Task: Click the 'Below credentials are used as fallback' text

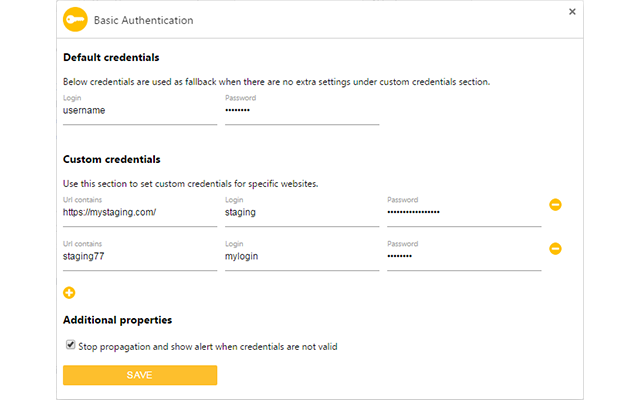Action: (276, 82)
